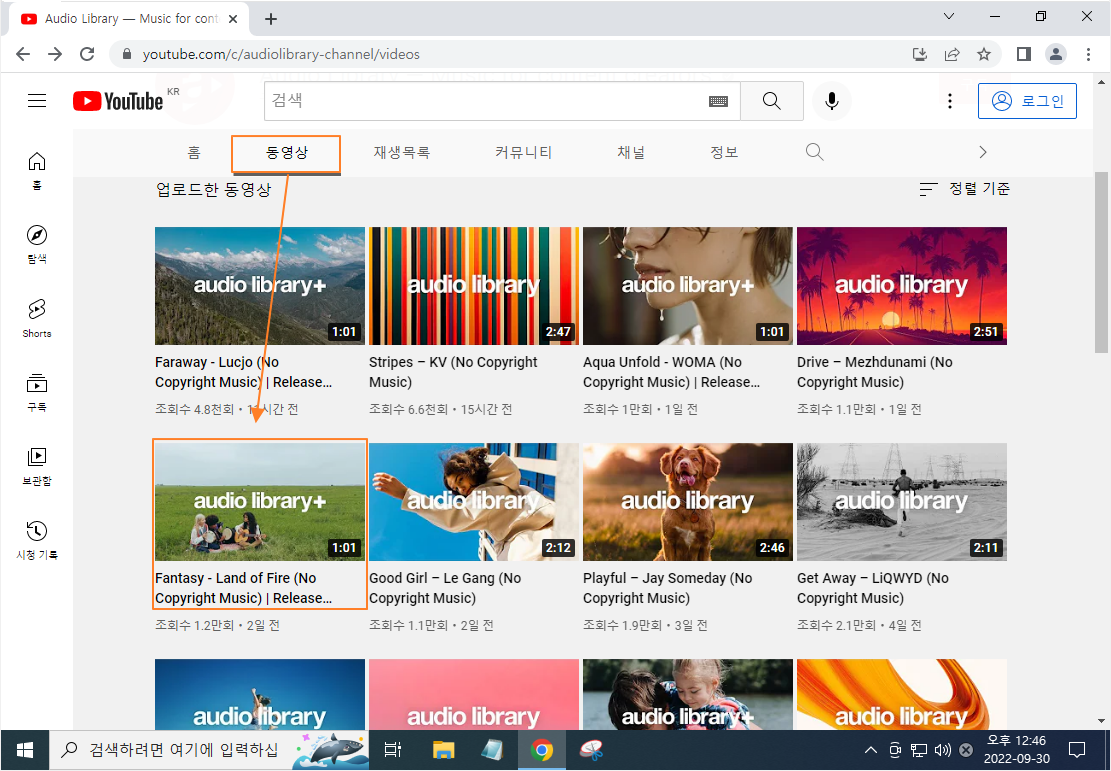Viewport: 1111px width, 771px height.
Task: Open Shorts in the left sidebar
Action: pyautogui.click(x=37, y=318)
